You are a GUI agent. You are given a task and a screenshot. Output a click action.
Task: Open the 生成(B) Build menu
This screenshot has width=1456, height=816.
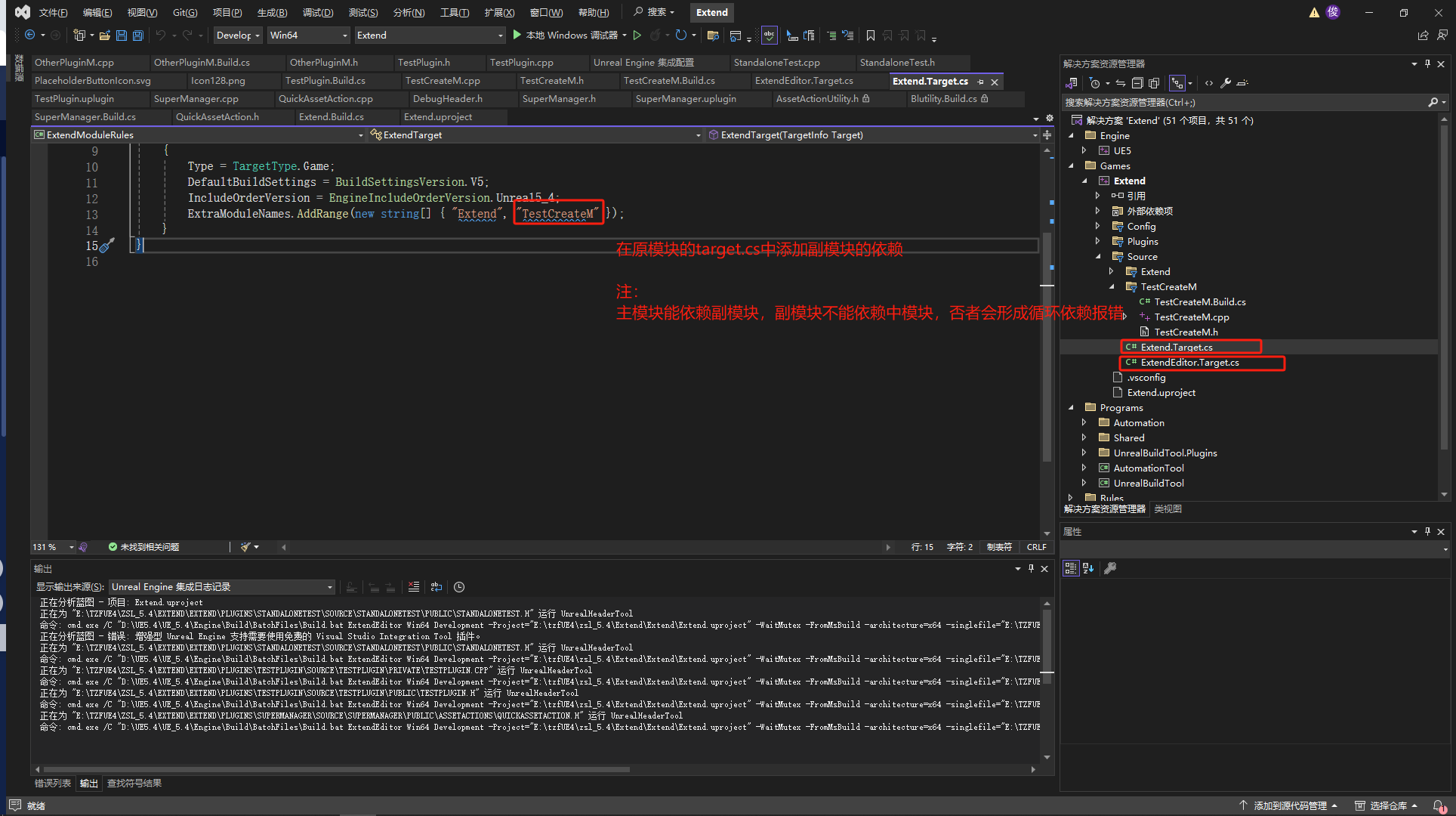pyautogui.click(x=272, y=12)
